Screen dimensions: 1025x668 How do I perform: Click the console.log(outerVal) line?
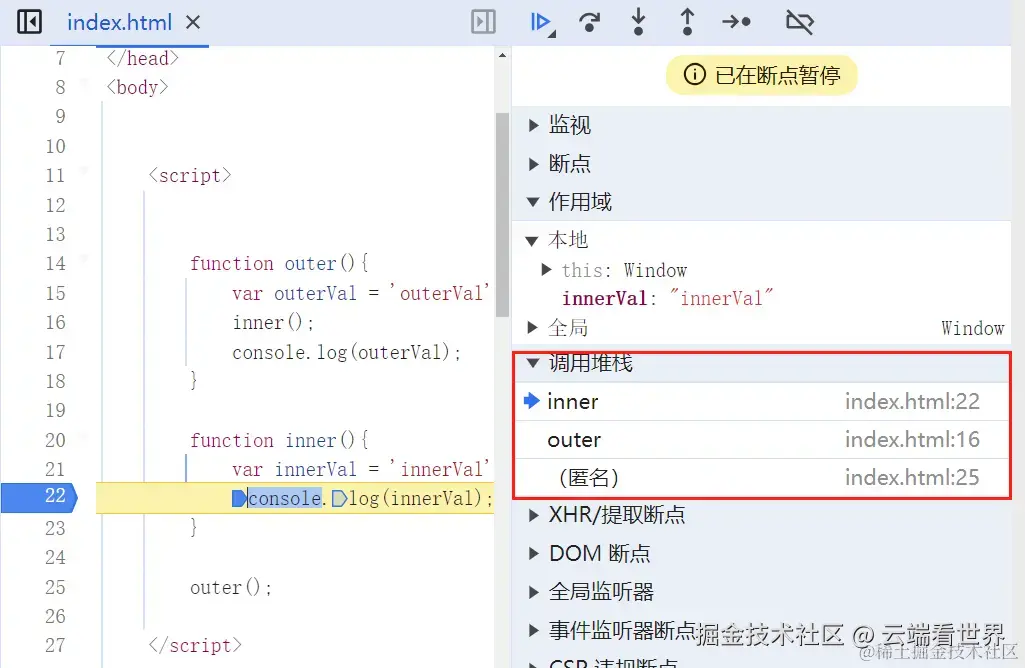tap(346, 352)
